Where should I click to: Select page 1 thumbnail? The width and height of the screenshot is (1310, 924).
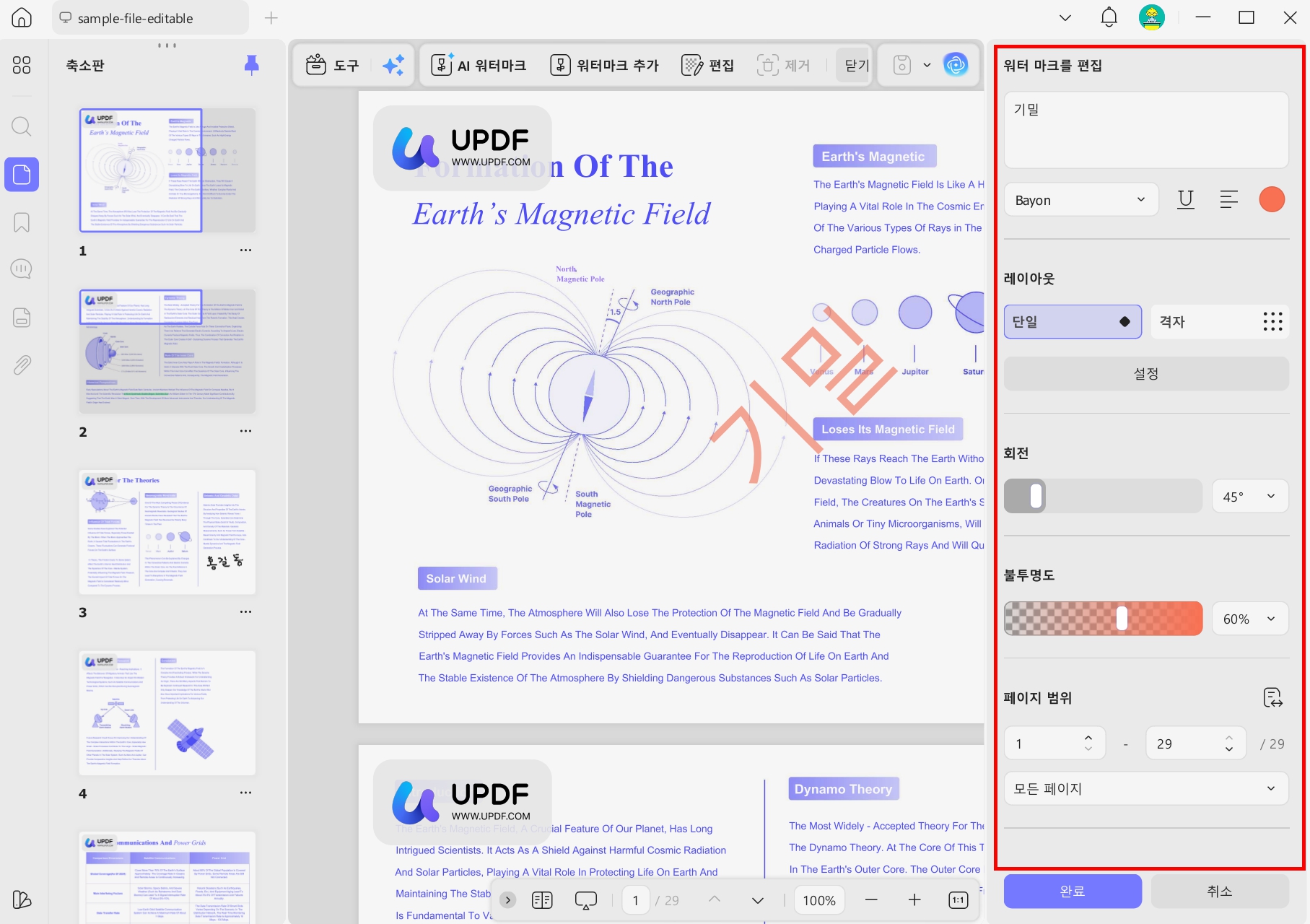(x=167, y=170)
